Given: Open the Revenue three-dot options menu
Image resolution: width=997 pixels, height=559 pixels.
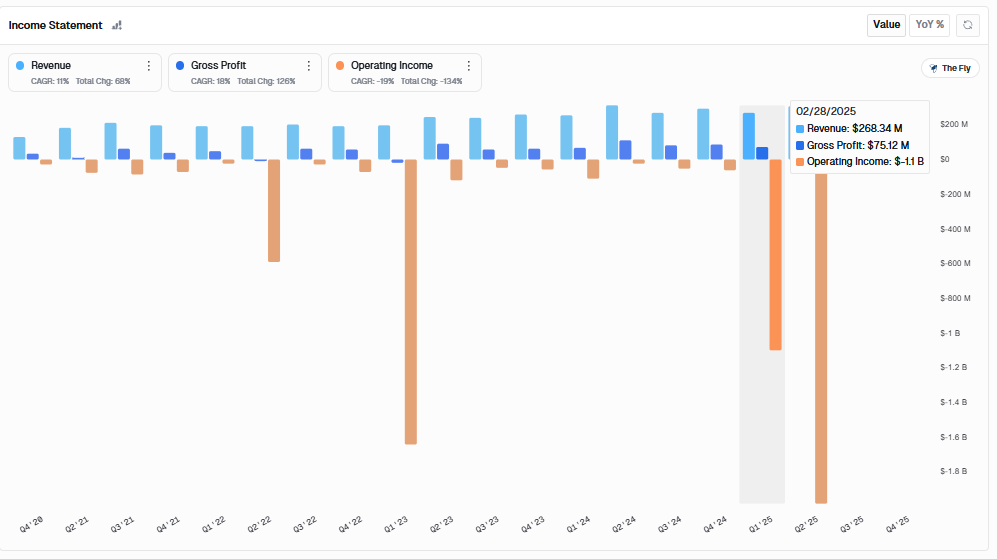Looking at the screenshot, I should tap(149, 66).
